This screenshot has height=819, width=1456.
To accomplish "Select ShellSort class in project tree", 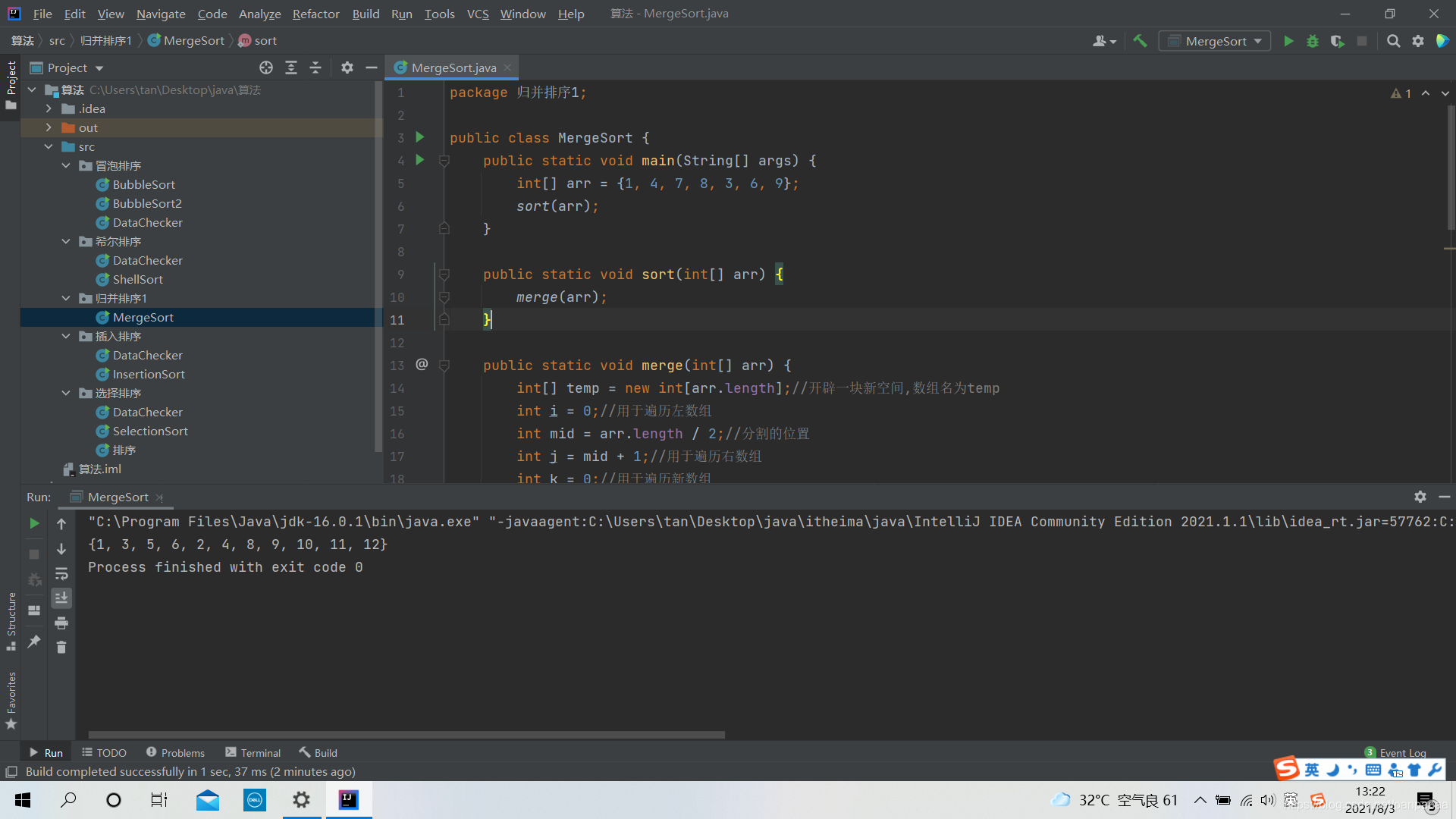I will pos(137,279).
